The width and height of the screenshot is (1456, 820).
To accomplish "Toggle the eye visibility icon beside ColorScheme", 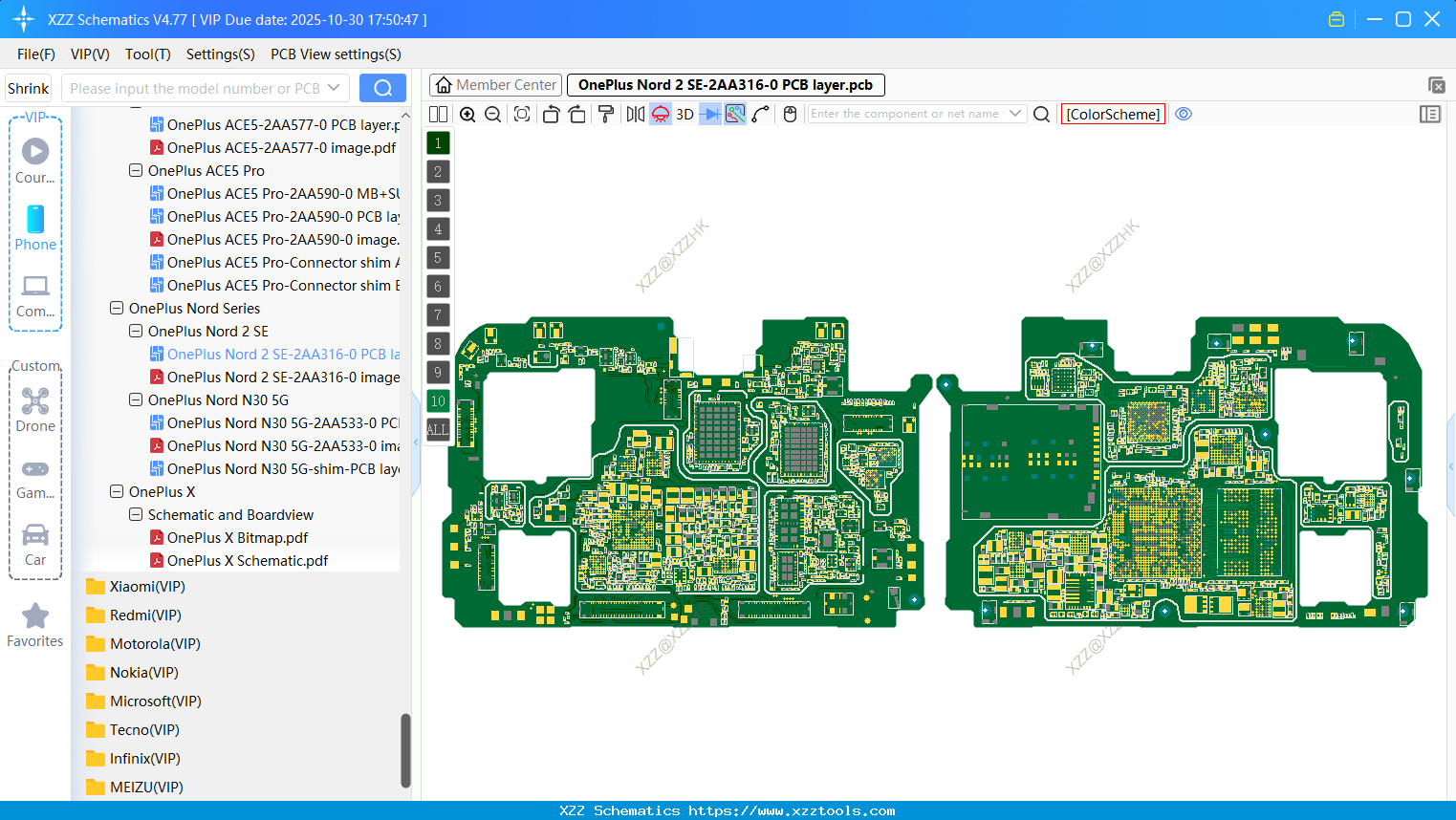I will tap(1184, 114).
